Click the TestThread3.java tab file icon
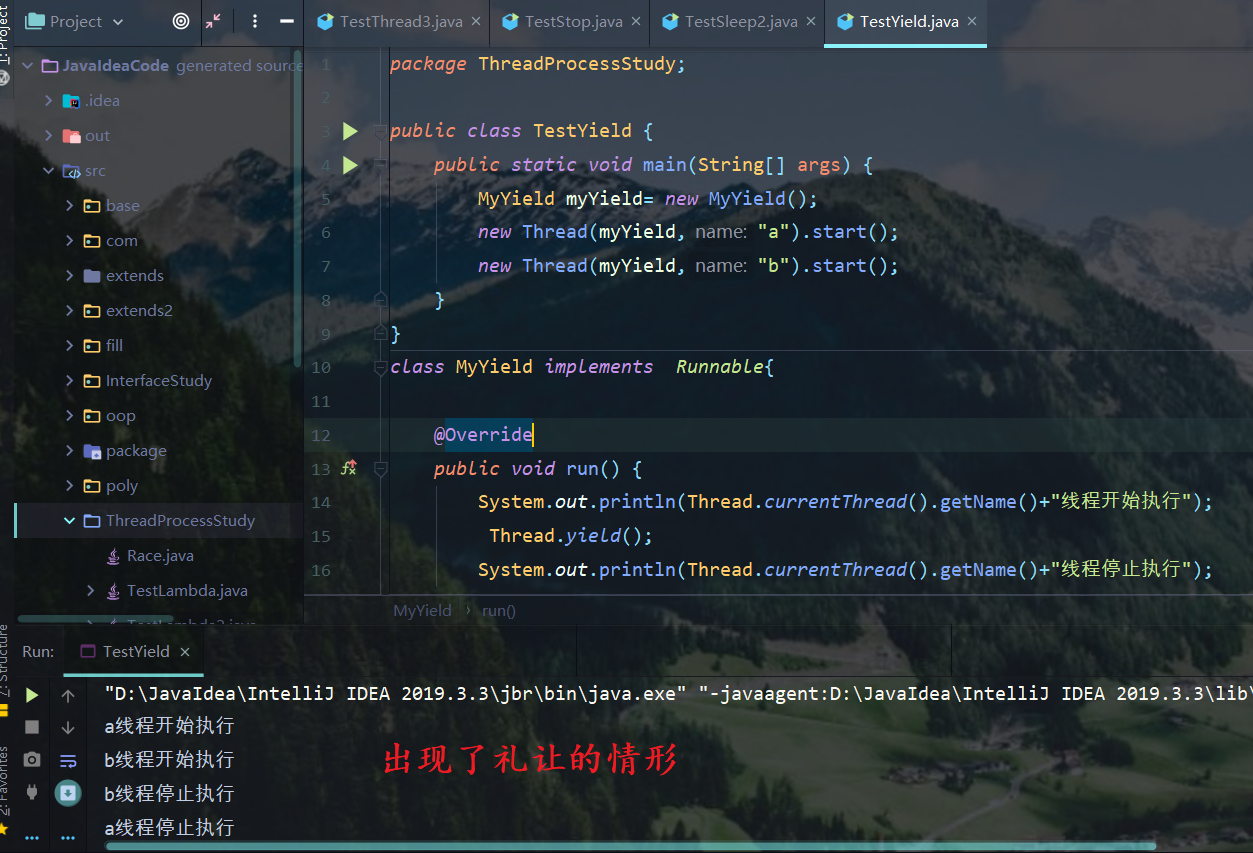 tap(325, 21)
